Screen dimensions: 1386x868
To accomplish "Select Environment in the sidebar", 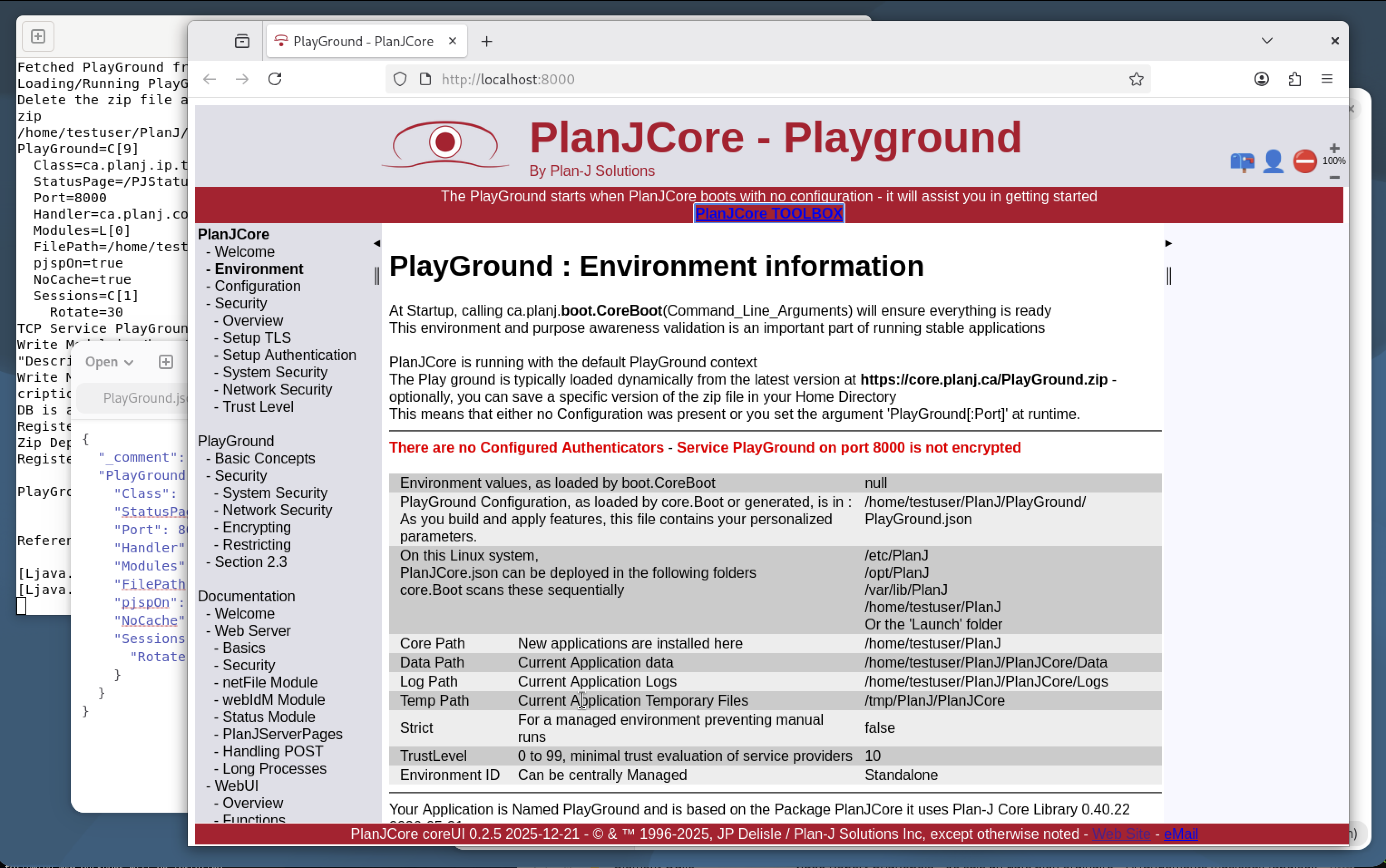I will click(x=259, y=268).
